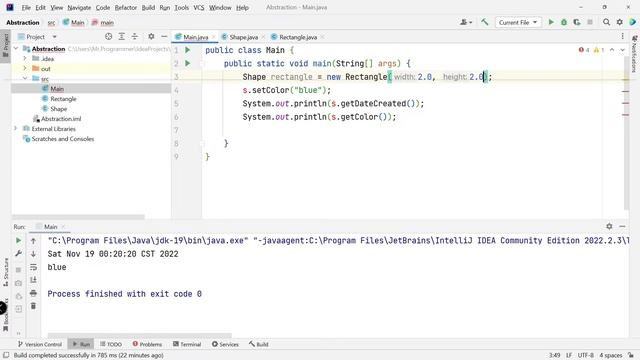Close the Main run tab
Viewport: 640px width, 360px height.
63,227
